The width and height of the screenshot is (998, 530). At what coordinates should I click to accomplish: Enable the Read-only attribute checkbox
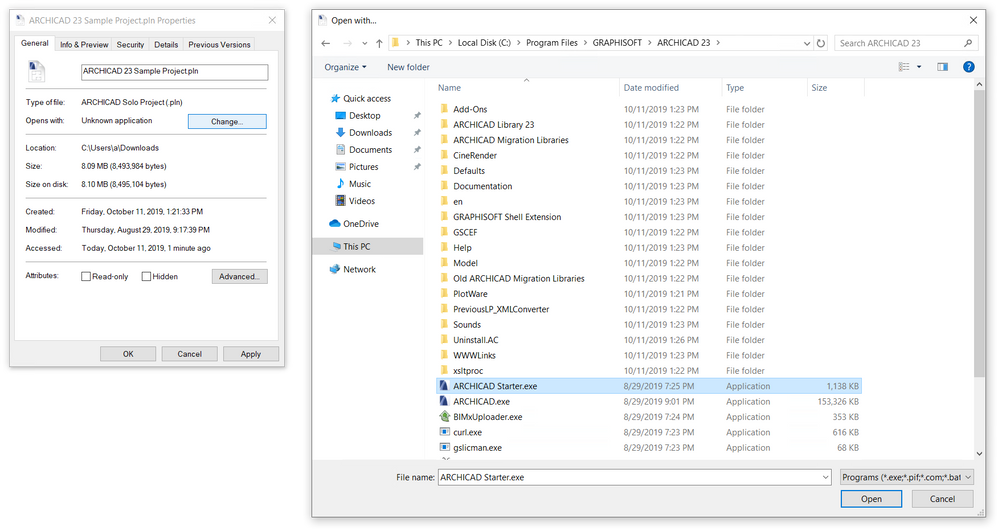pyautogui.click(x=86, y=276)
